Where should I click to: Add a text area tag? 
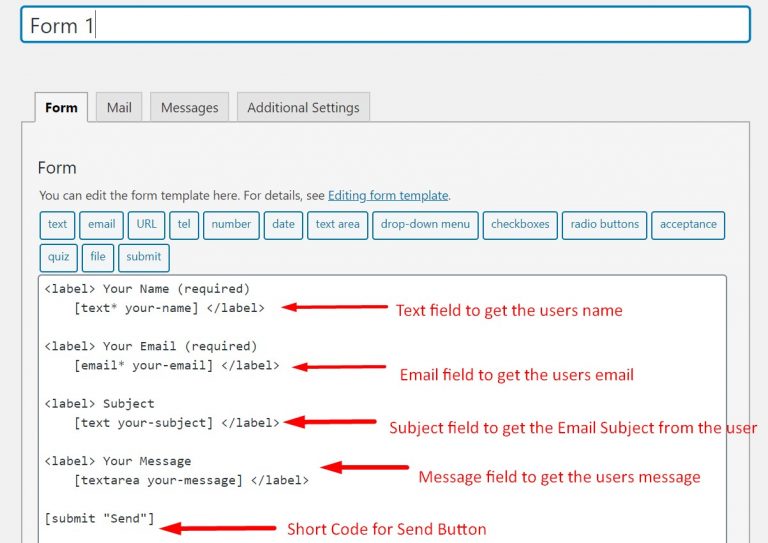point(337,225)
